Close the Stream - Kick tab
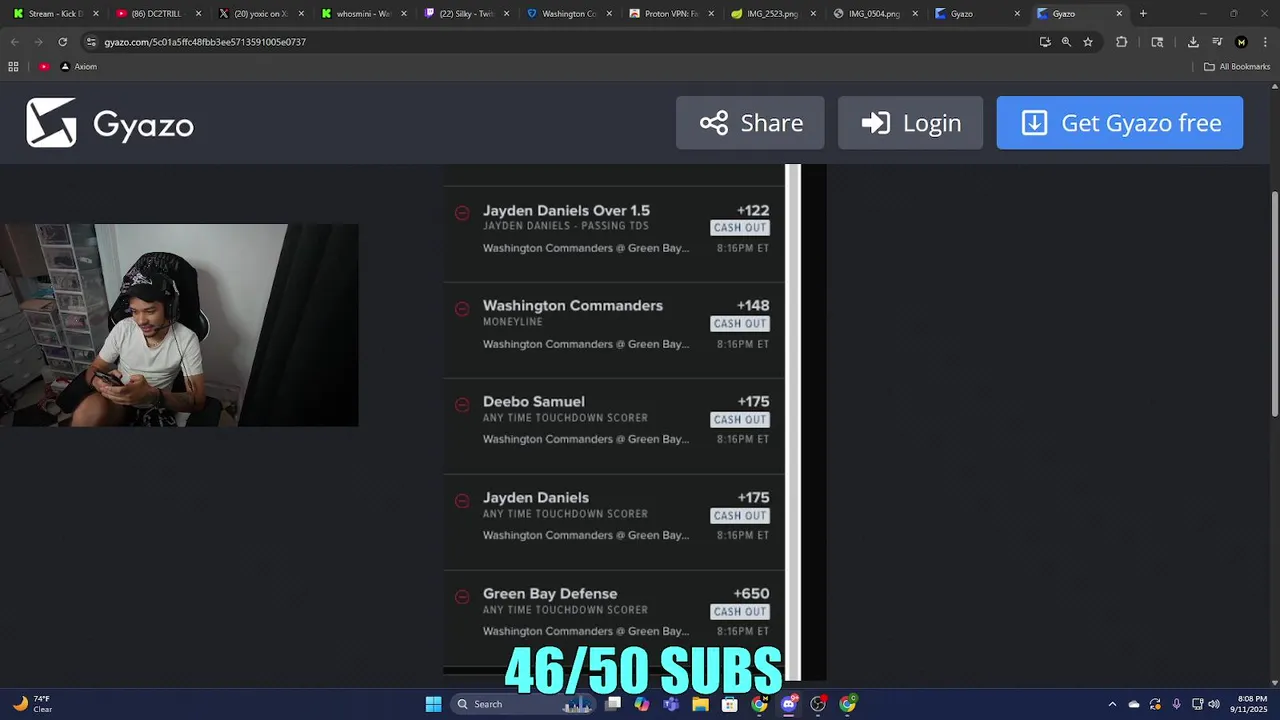The height and width of the screenshot is (720, 1280). 96,14
